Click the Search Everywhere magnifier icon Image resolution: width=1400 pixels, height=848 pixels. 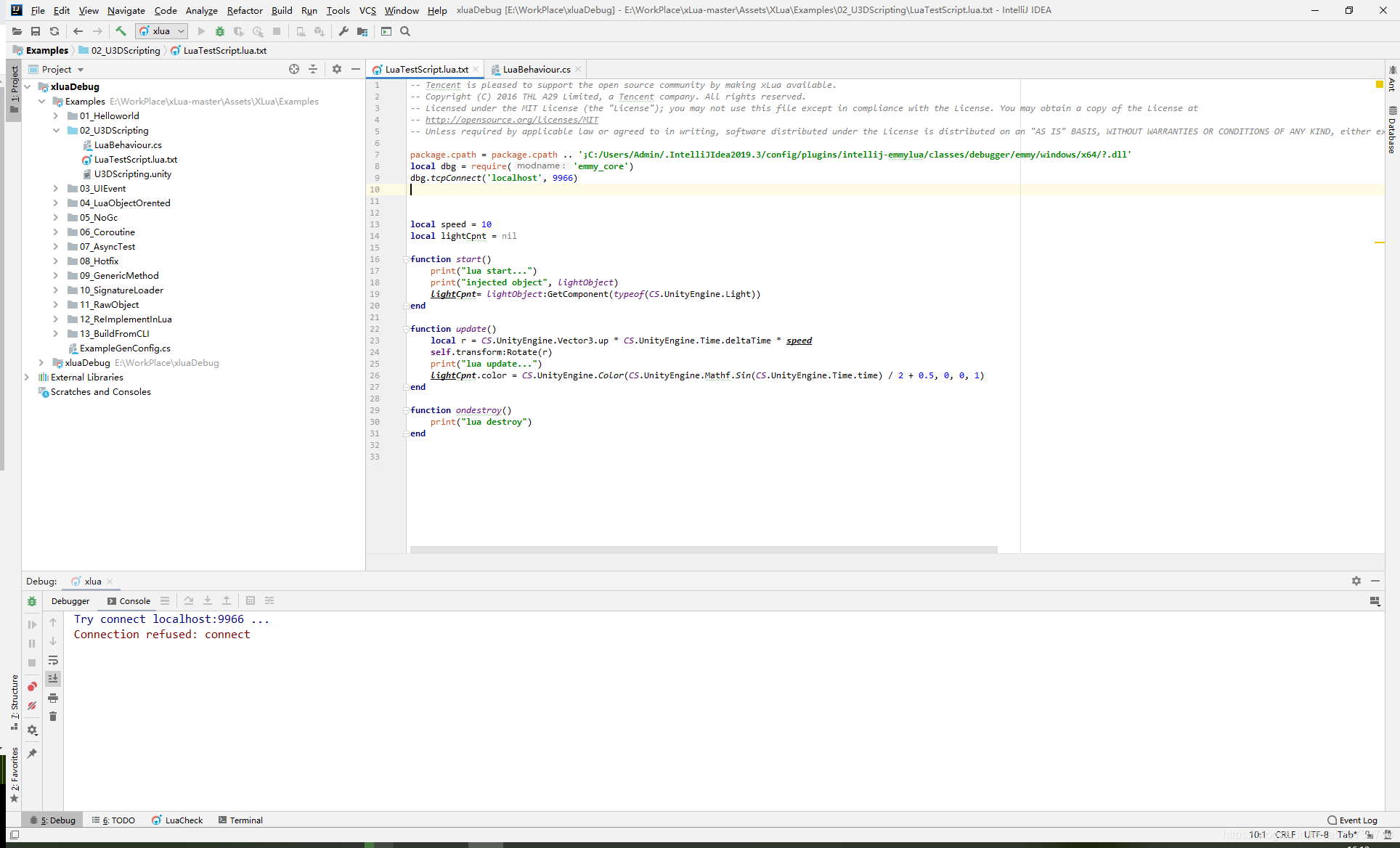405,31
